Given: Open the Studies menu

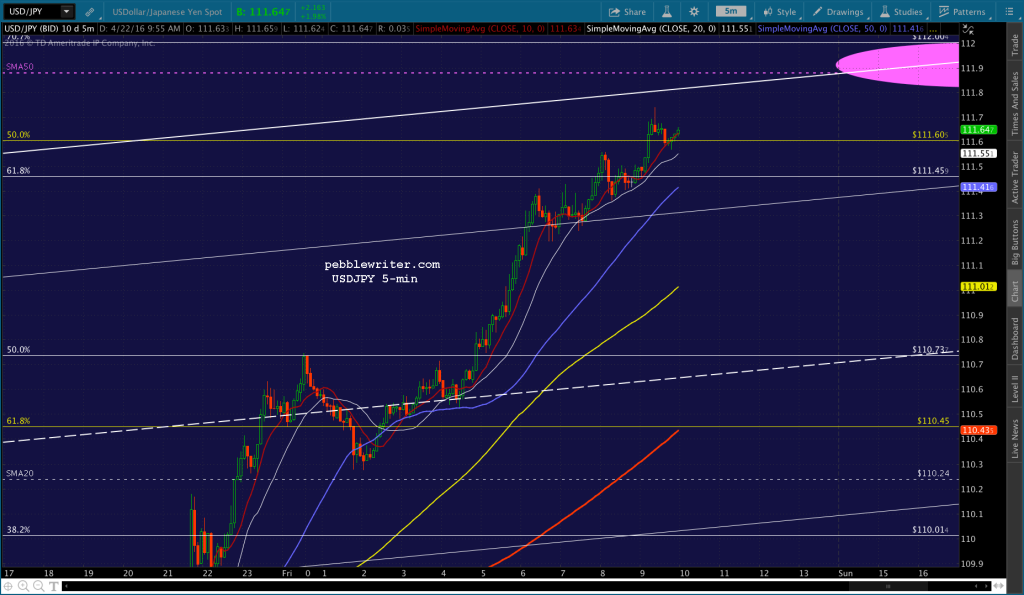Looking at the screenshot, I should 901,12.
